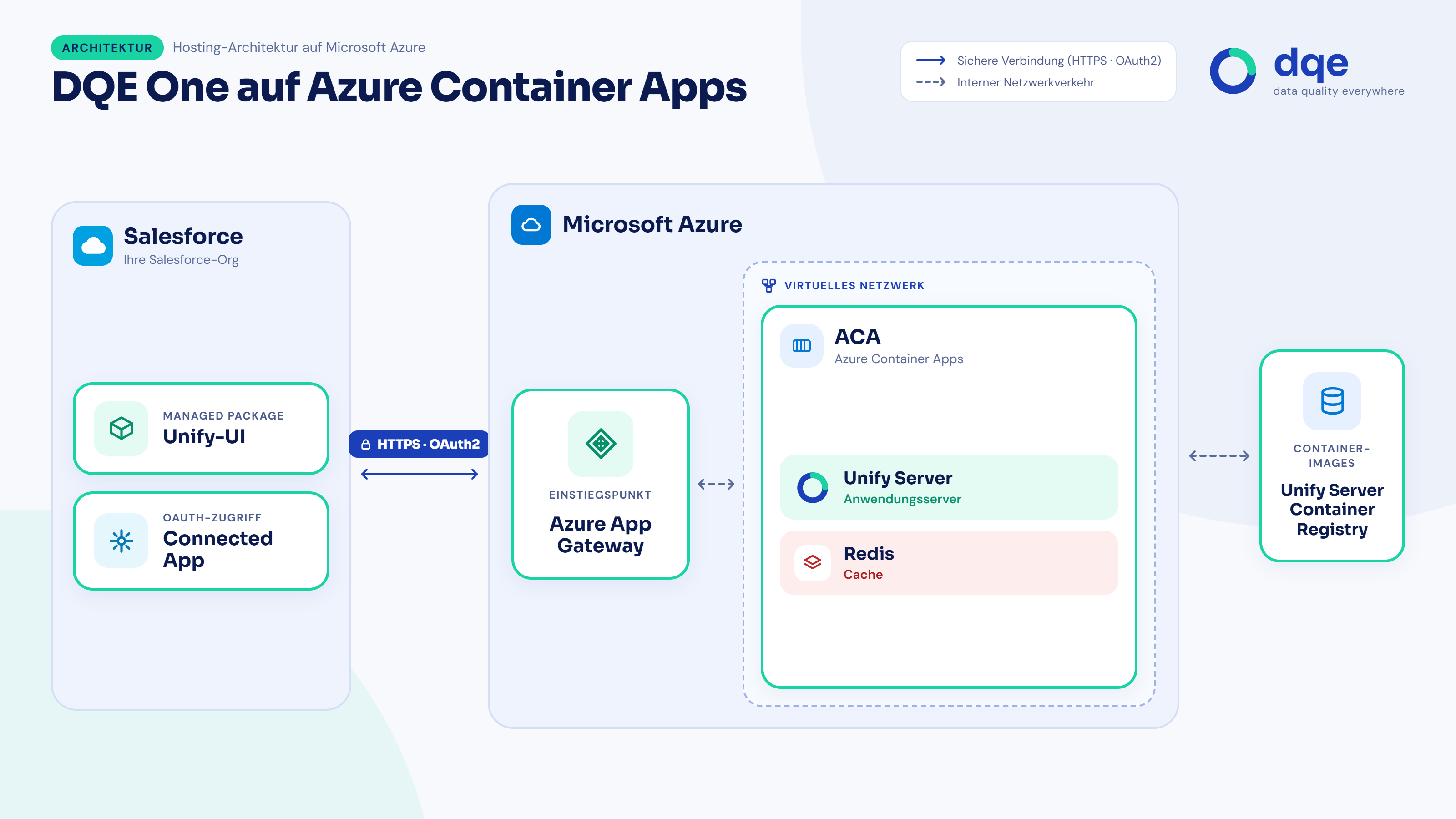Click the 'MANAGED PACKAGE' label
The image size is (1456, 819).
pos(223,416)
